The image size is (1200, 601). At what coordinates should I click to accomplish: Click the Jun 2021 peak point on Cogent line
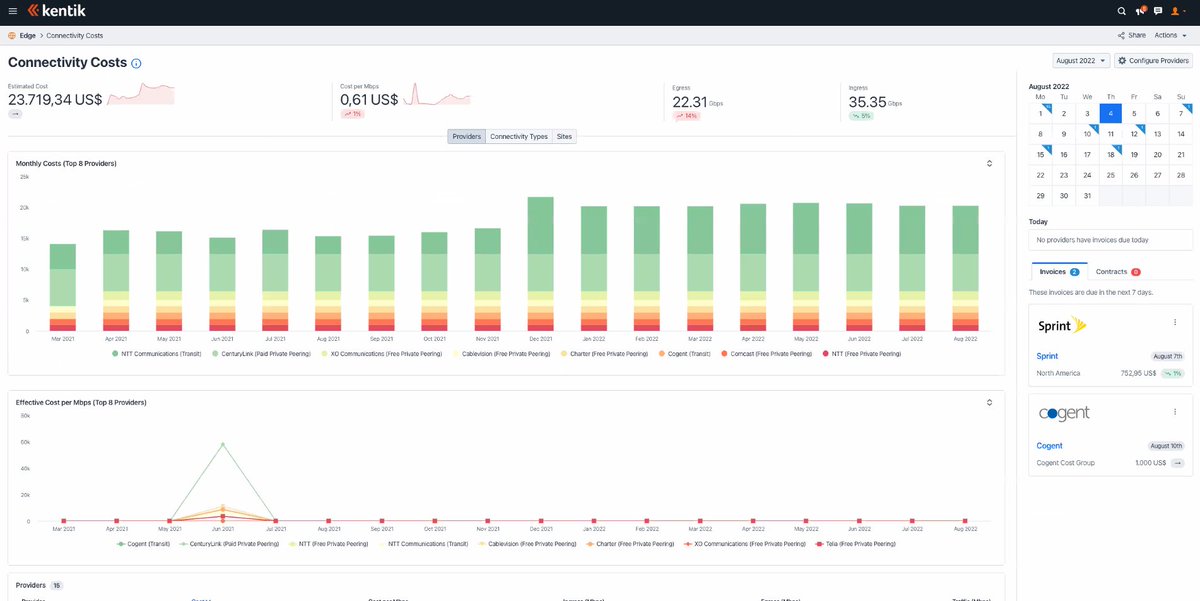(222, 444)
